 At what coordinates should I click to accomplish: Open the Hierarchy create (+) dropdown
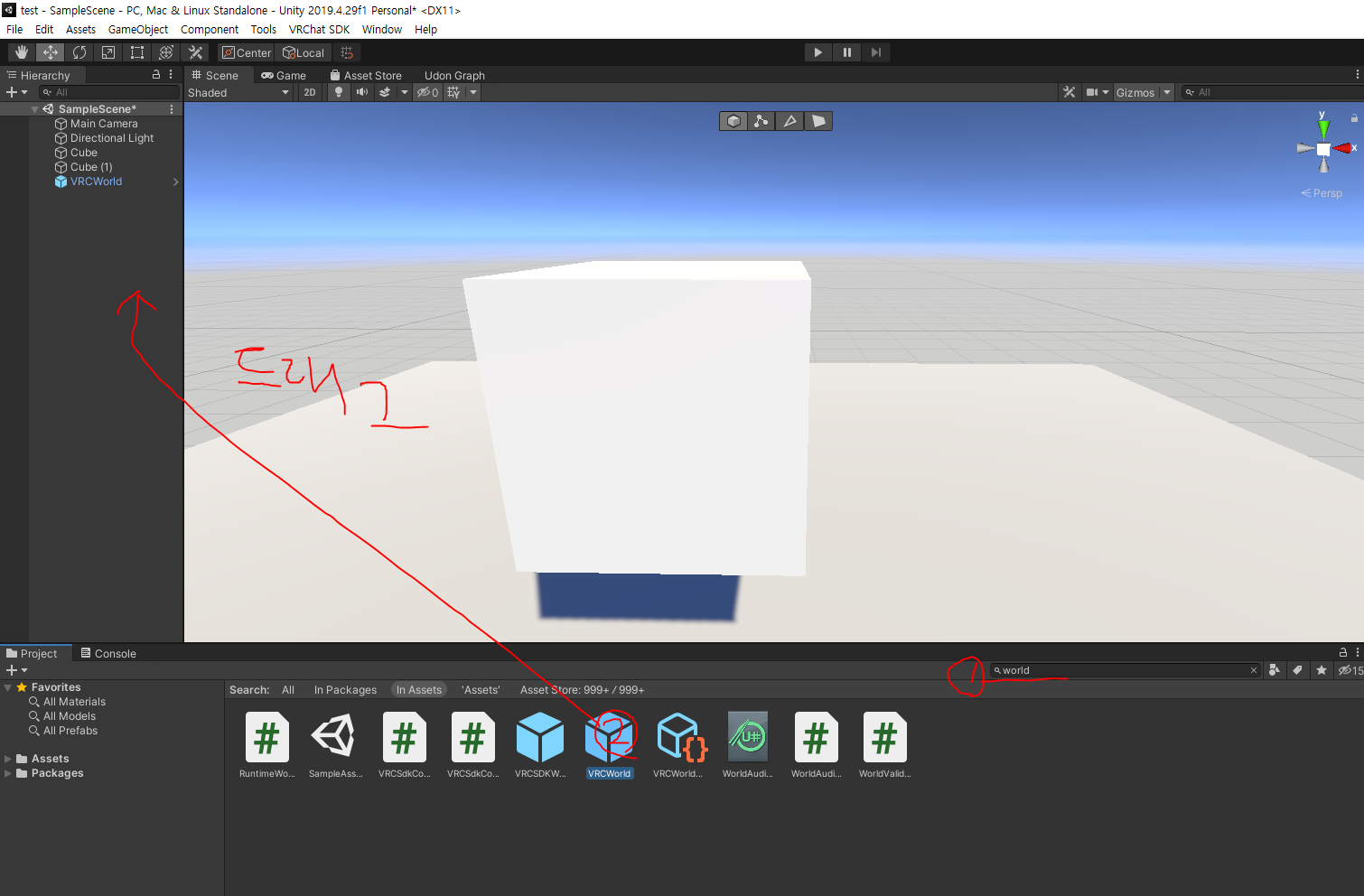click(17, 92)
